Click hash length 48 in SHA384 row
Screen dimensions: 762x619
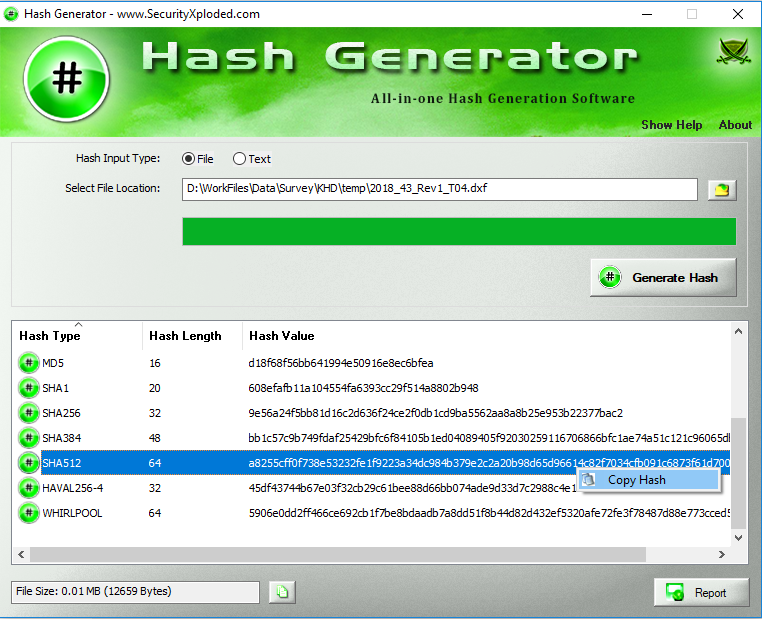(155, 438)
